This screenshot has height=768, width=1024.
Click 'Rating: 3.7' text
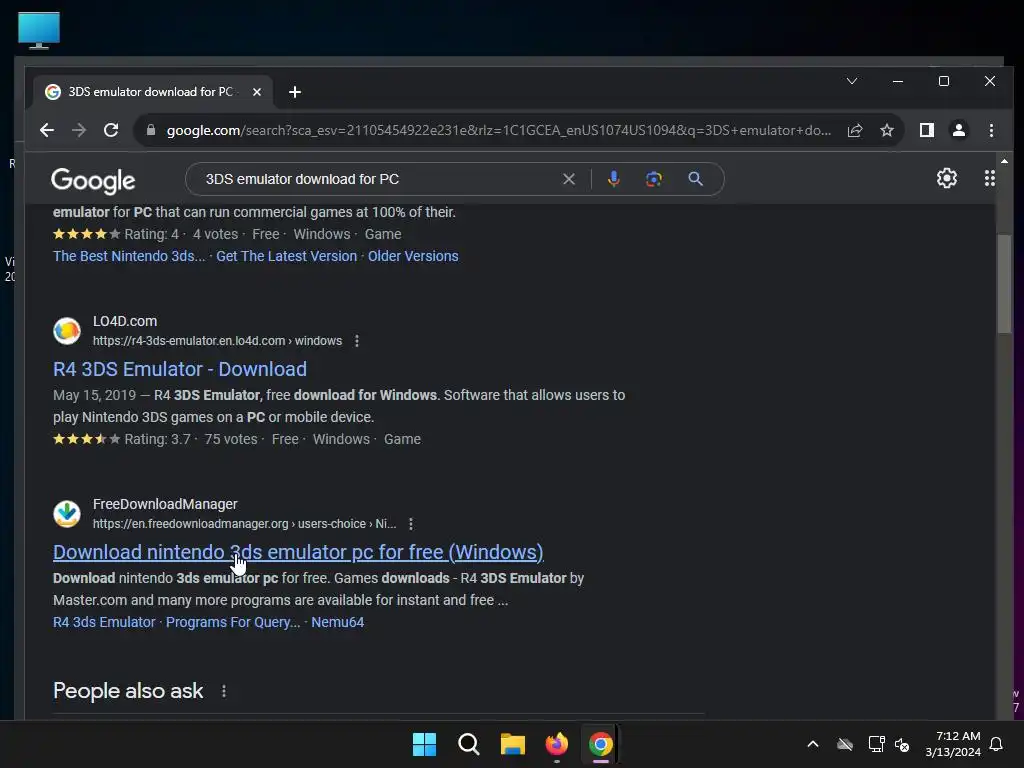point(157,439)
